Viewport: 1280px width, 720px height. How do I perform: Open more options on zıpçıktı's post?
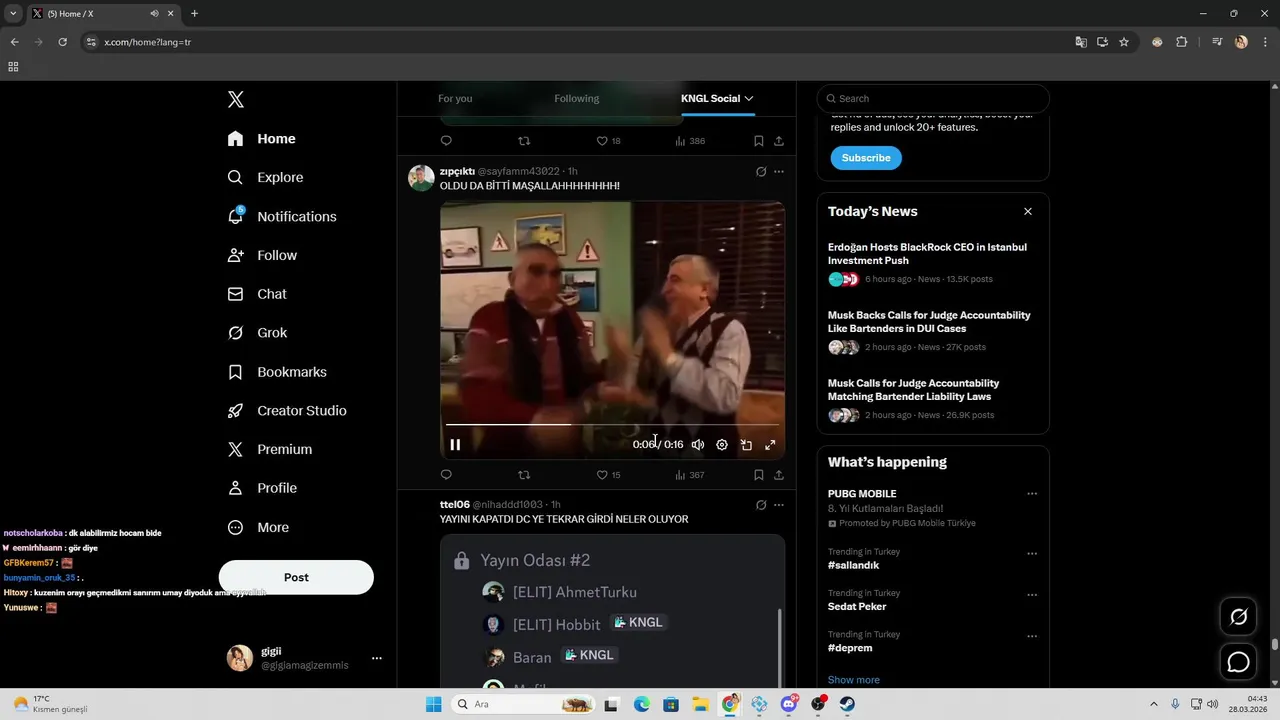pos(779,172)
